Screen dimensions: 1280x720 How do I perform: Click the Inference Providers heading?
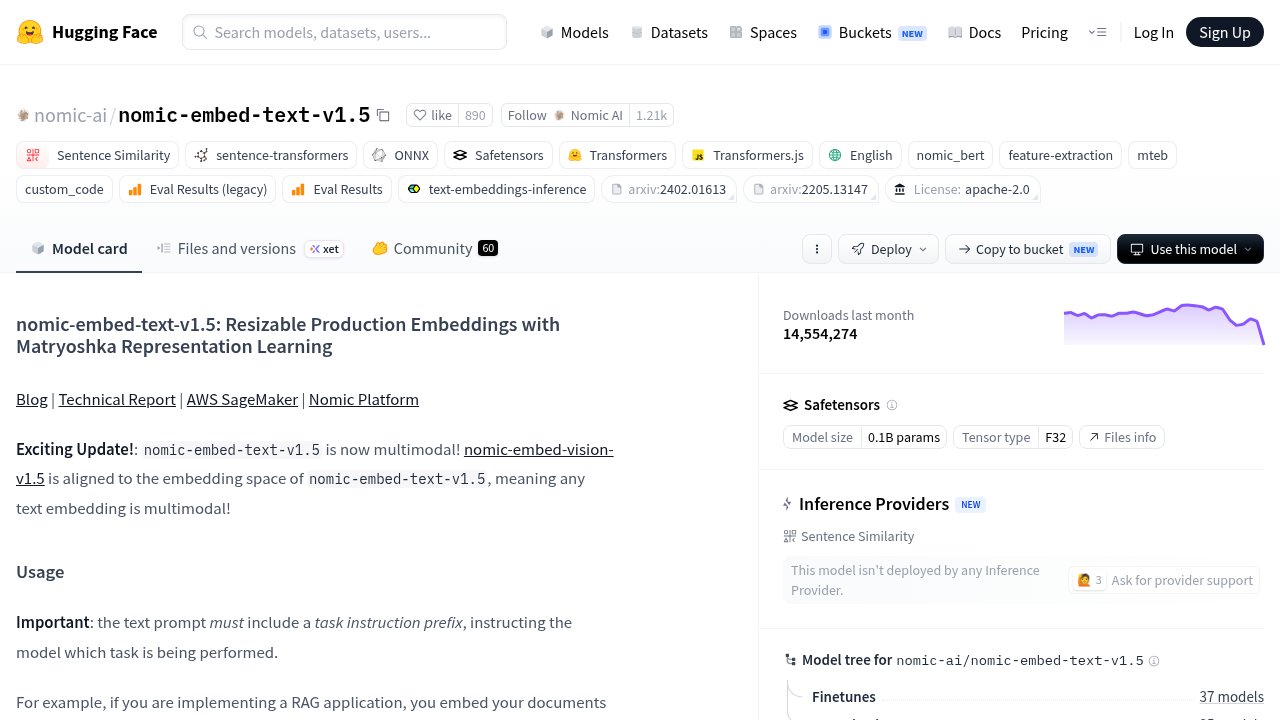point(874,504)
